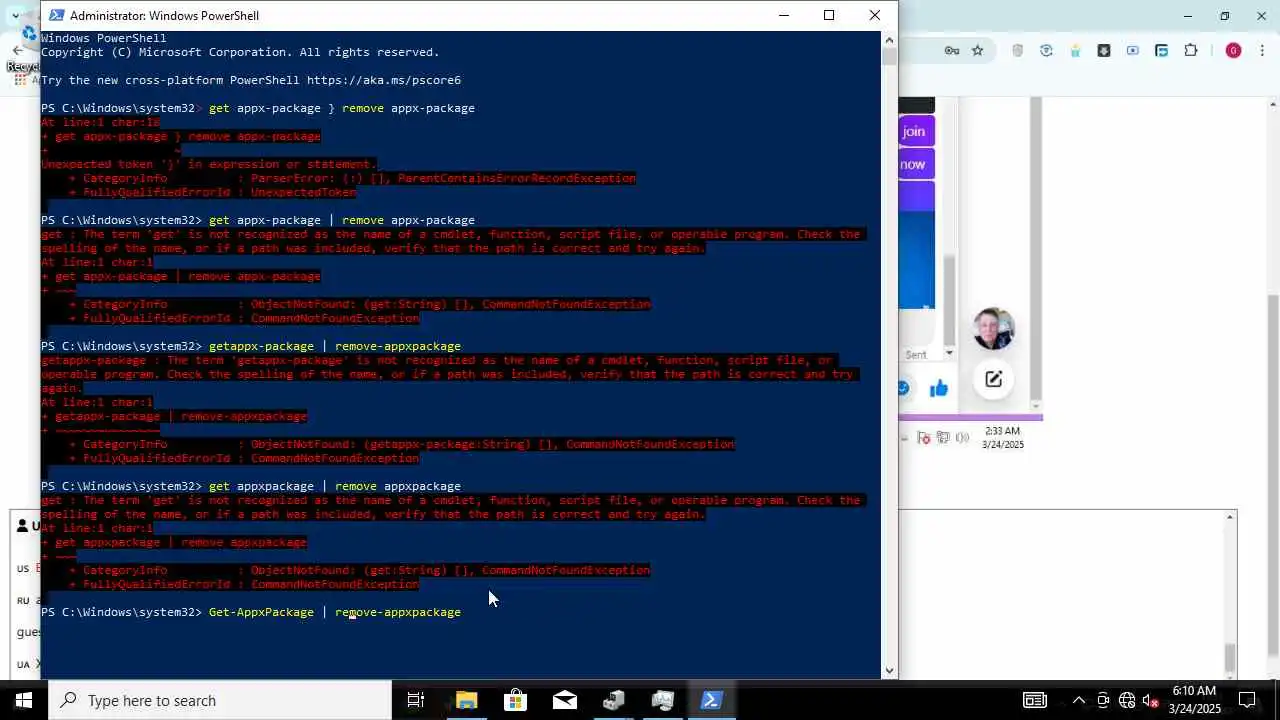Maximize the PowerShell window
1280x720 pixels.
829,15
